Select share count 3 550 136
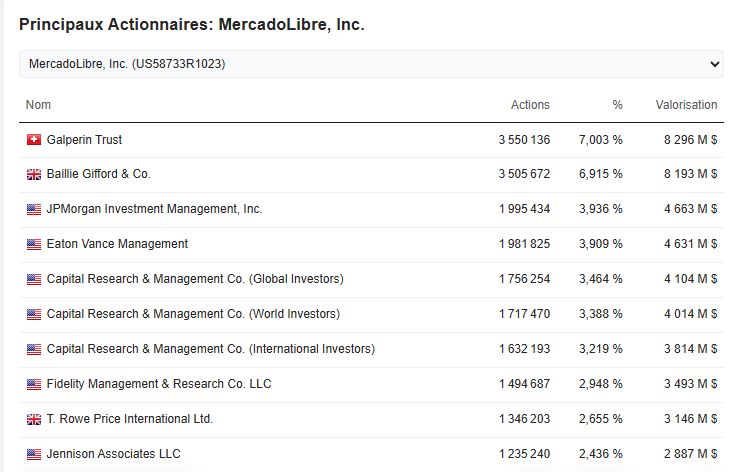 click(524, 140)
